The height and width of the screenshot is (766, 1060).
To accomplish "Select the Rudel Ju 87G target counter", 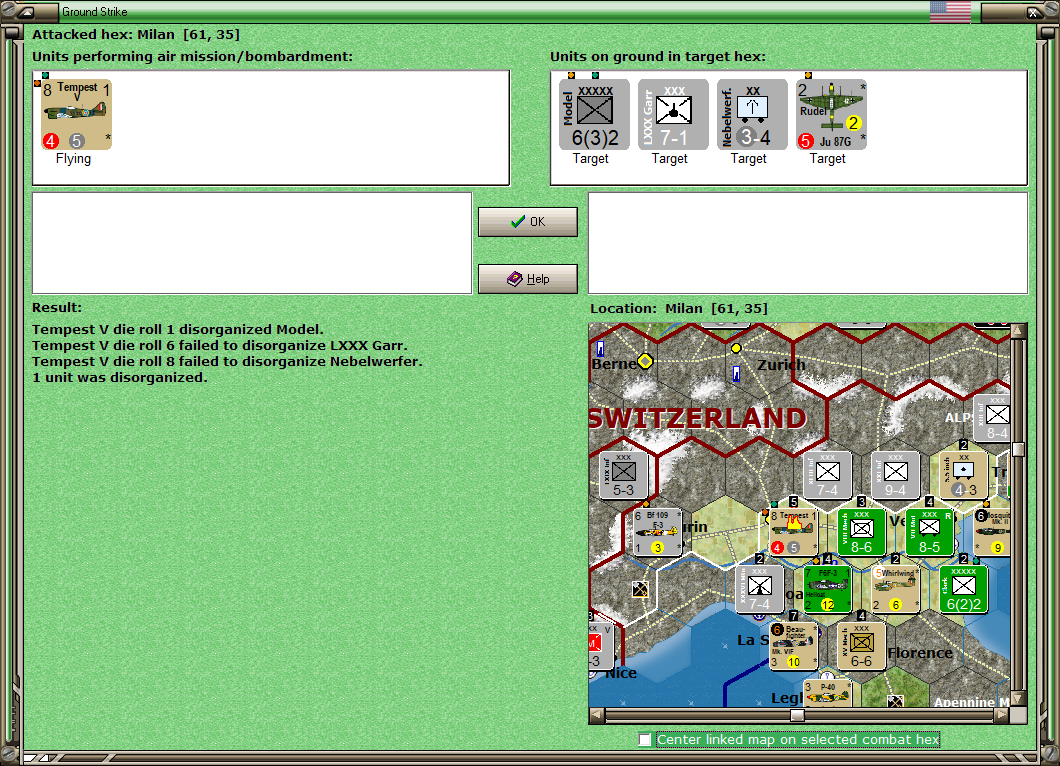I will (832, 114).
